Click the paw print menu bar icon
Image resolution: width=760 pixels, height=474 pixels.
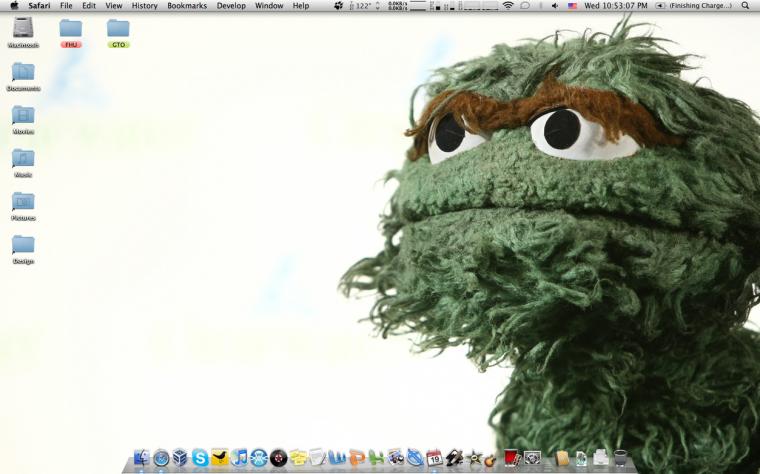(x=339, y=6)
